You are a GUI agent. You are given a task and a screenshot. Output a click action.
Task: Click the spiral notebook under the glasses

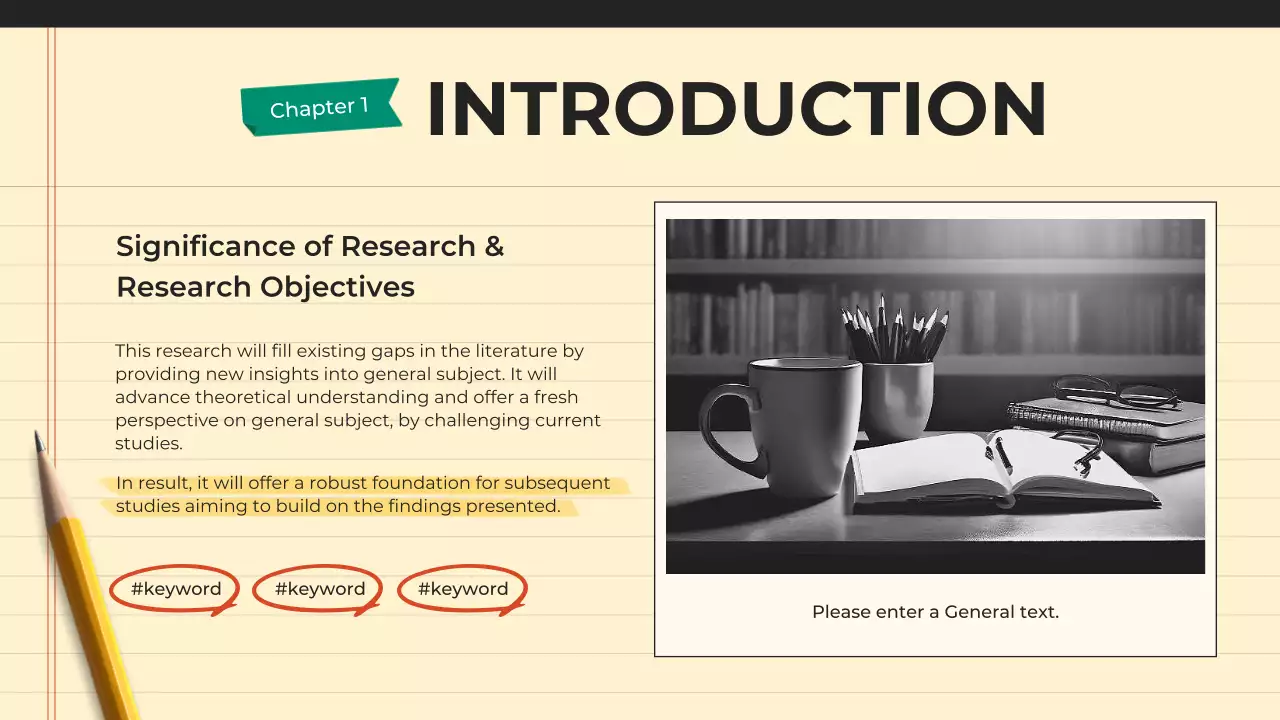coord(1110,418)
